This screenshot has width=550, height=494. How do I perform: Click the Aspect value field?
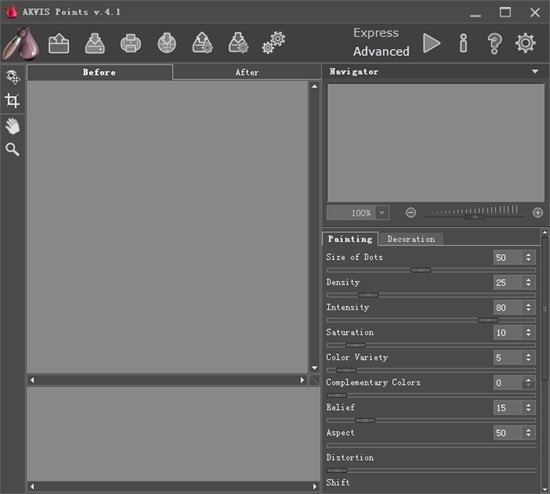508,433
